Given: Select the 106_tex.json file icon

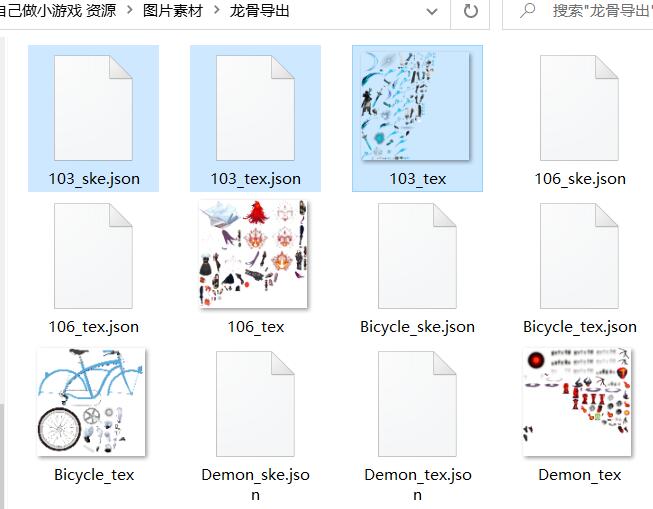Looking at the screenshot, I should [93, 256].
